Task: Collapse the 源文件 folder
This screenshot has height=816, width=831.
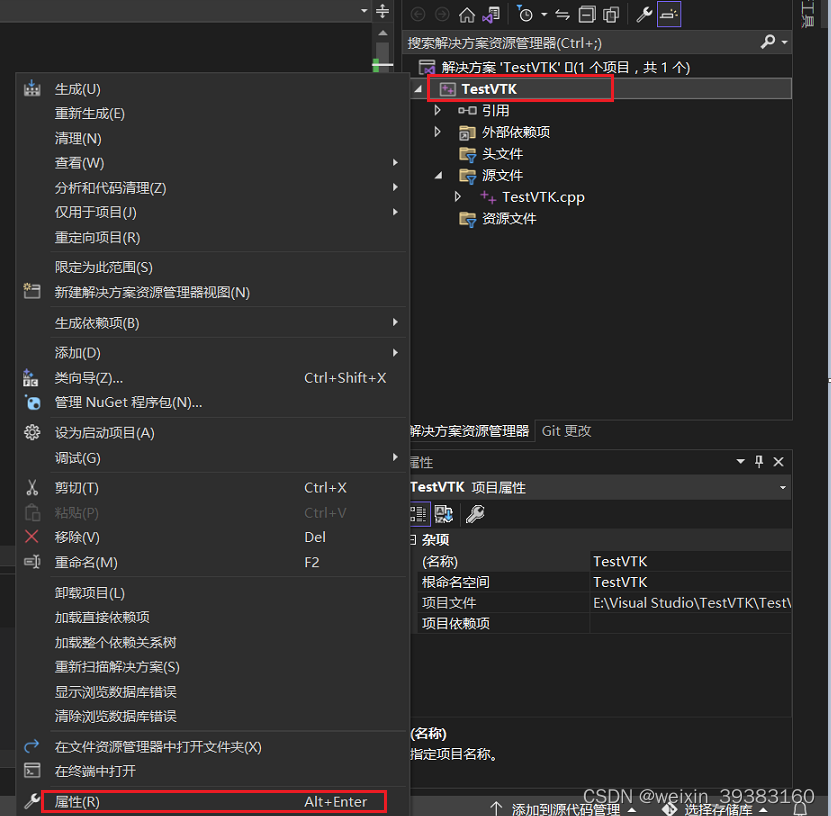Action: pyautogui.click(x=438, y=175)
